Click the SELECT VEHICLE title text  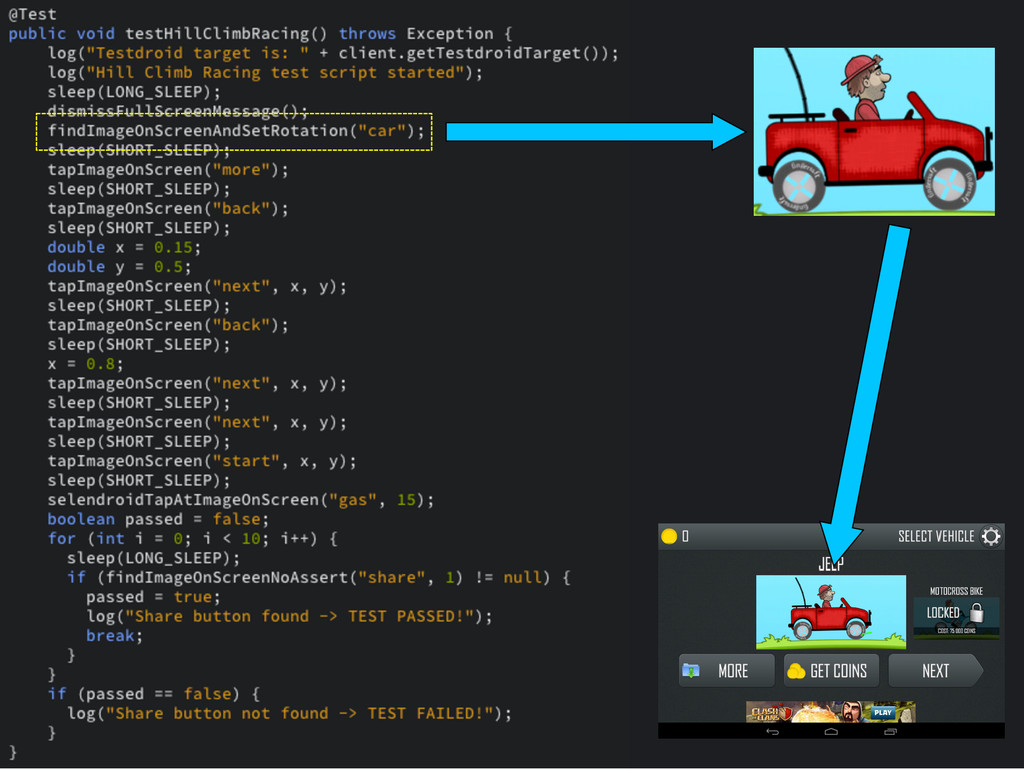coord(936,537)
